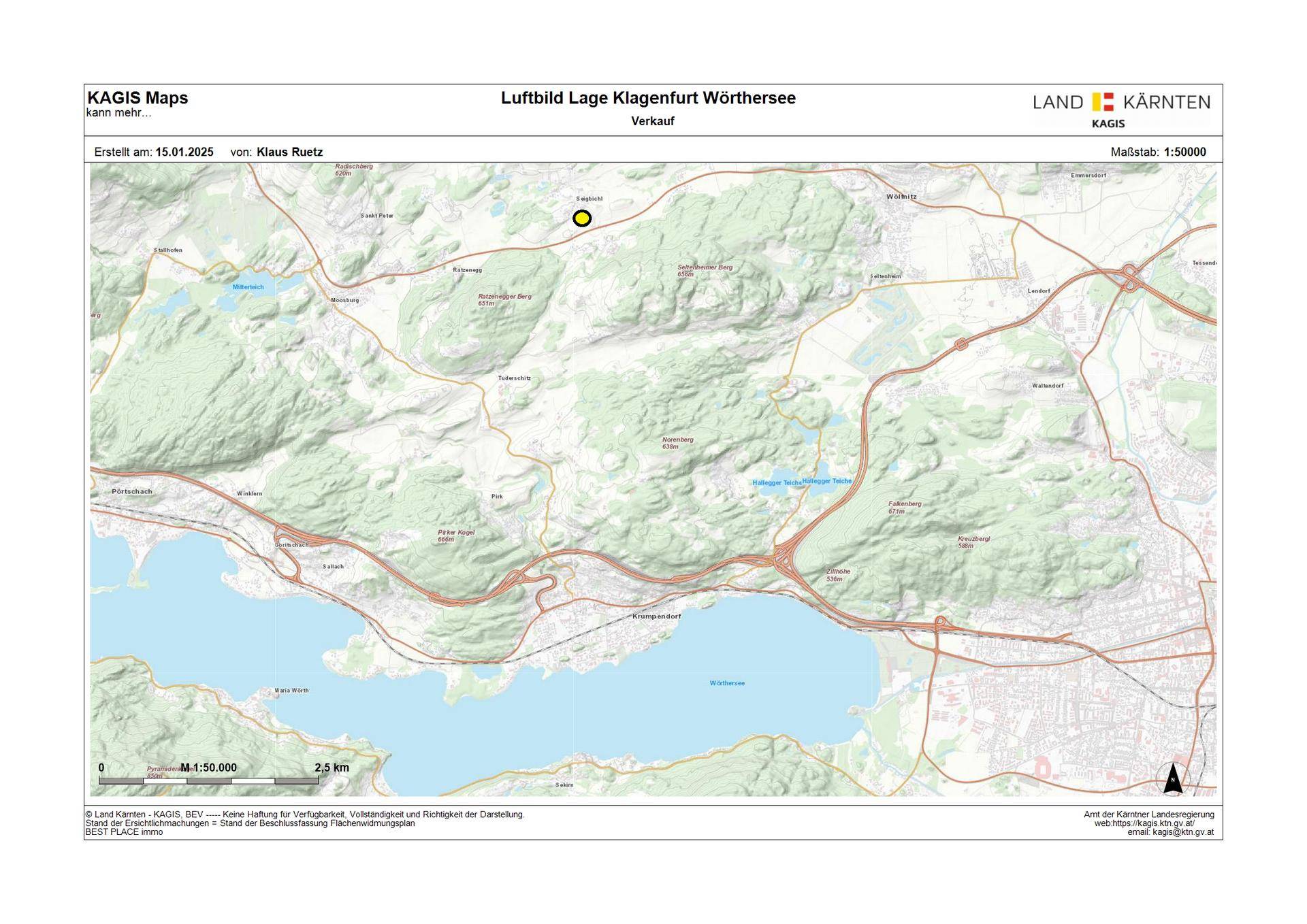This screenshot has height=924, width=1307.
Task: Click the Norenberg 638m peak label
Action: [x=677, y=443]
